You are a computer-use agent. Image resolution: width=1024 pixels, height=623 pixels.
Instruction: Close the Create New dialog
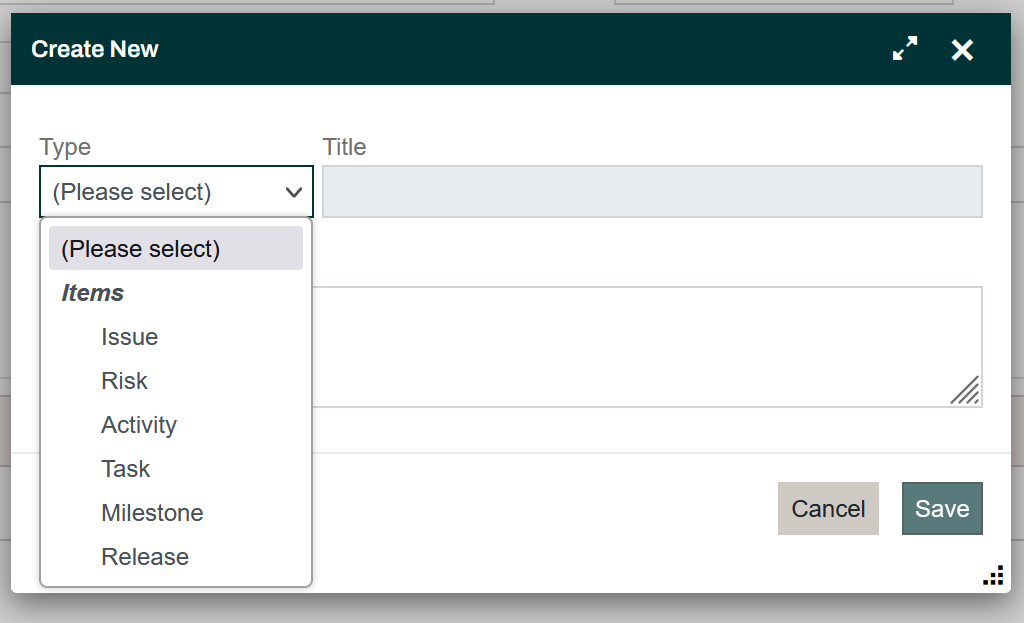[x=961, y=49]
